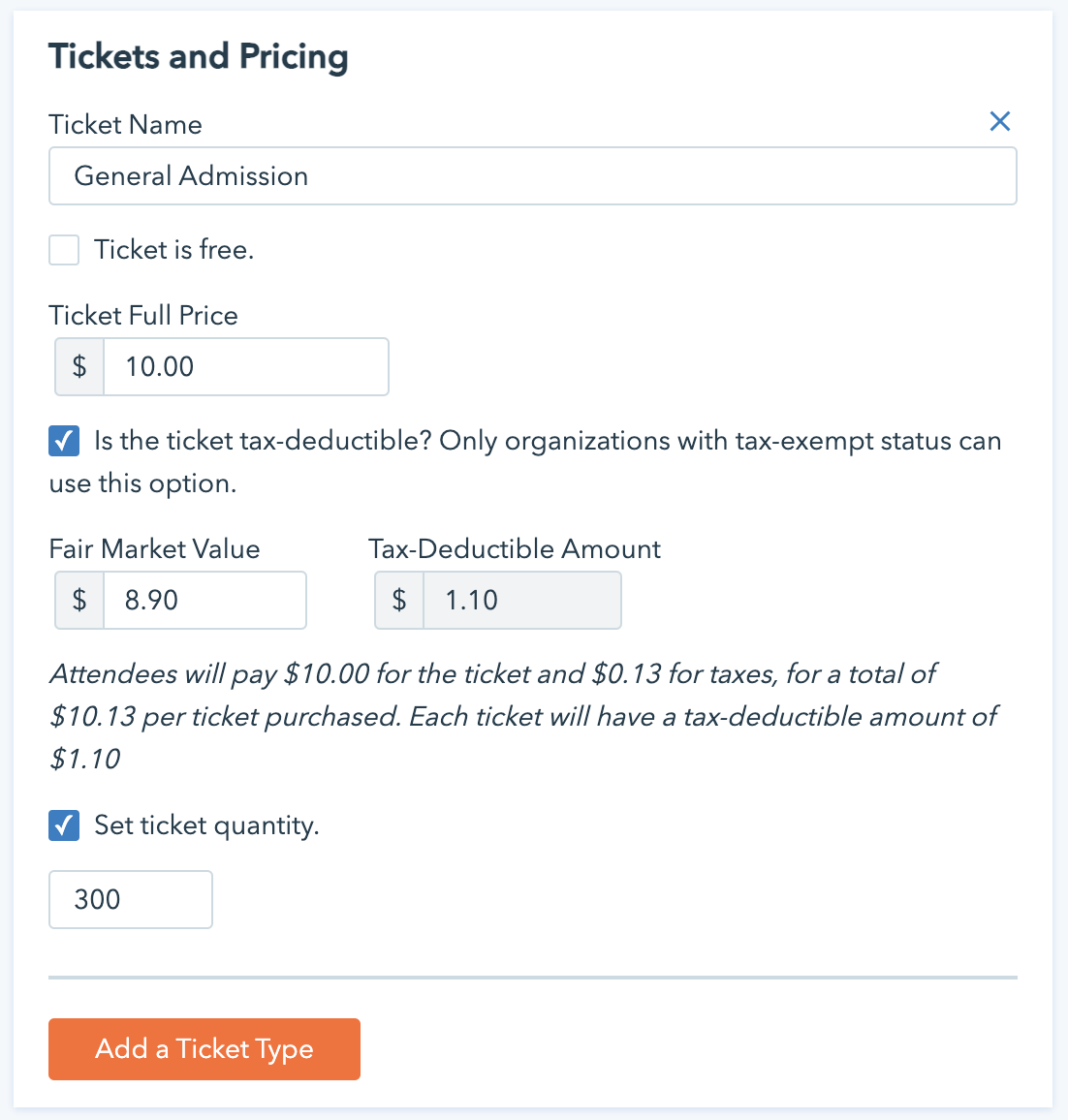Uncheck the tax-deductible ticket checkbox

64,441
